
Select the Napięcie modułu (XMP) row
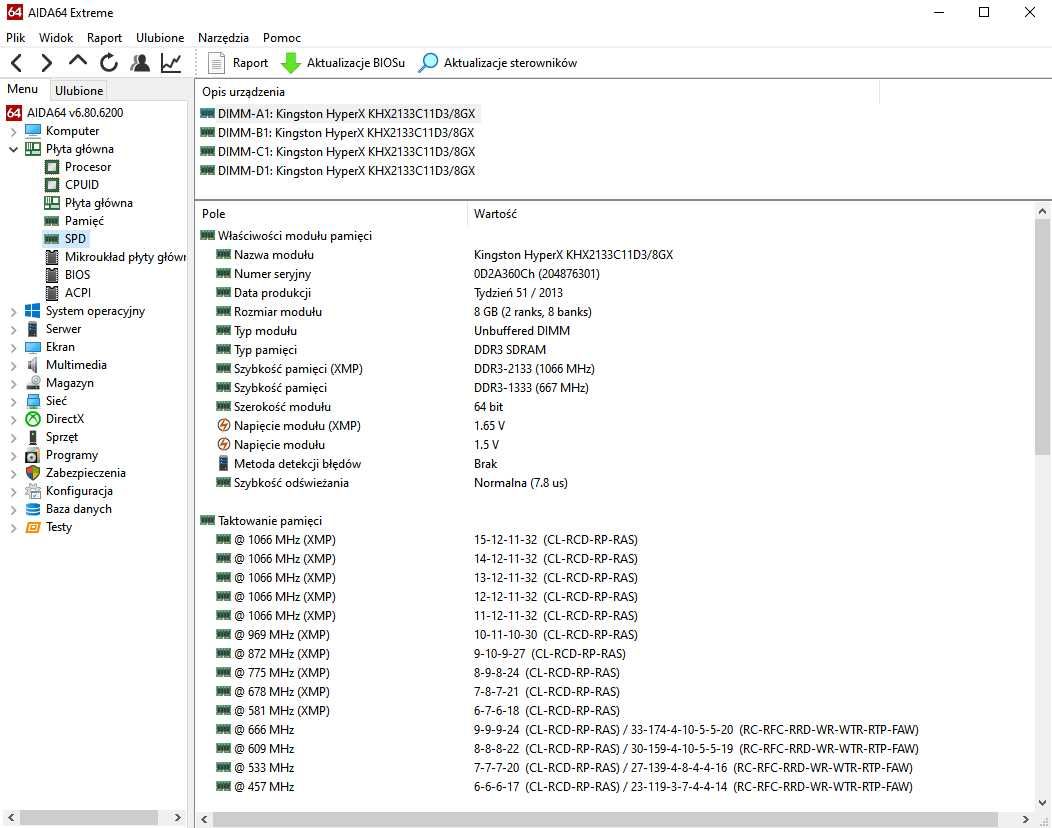click(615, 426)
